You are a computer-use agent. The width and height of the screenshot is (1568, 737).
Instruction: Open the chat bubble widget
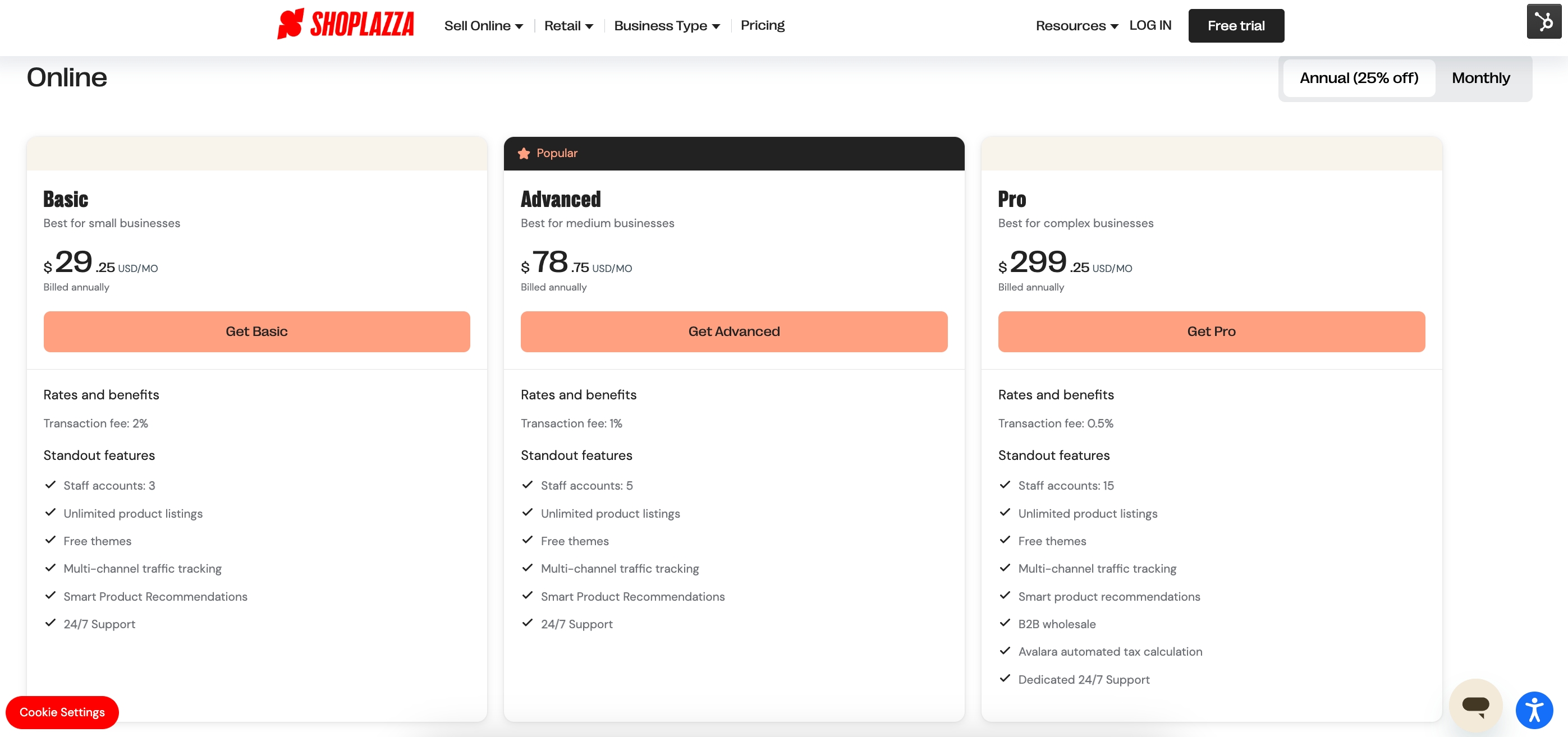1475,704
